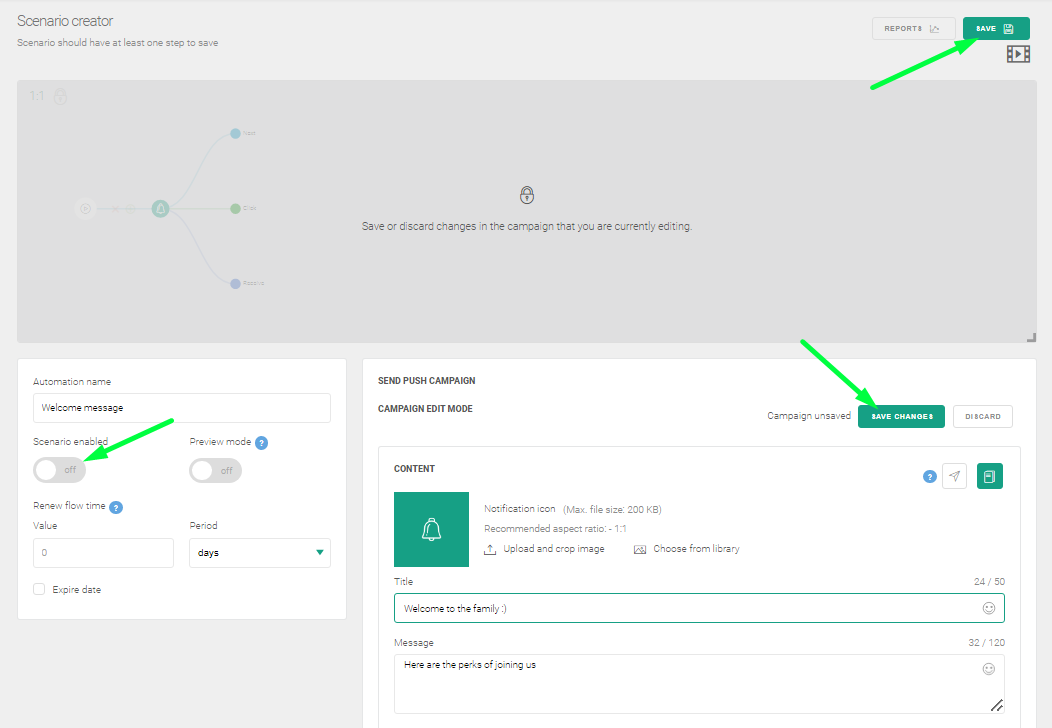Turn on the Scenario enabled toggle
Viewport: 1052px width, 728px height.
pyautogui.click(x=59, y=470)
